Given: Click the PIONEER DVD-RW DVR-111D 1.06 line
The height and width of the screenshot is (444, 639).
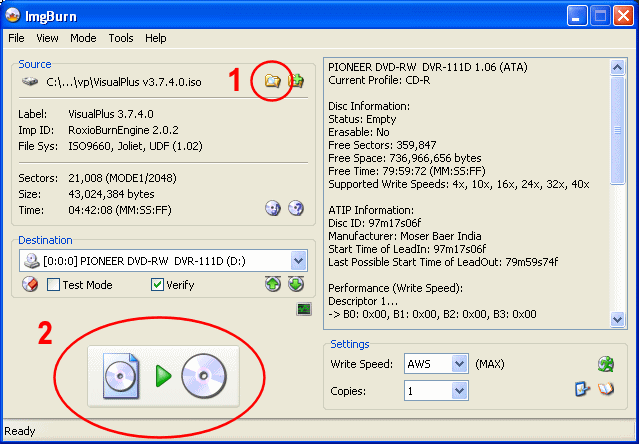Looking at the screenshot, I should click(x=428, y=67).
